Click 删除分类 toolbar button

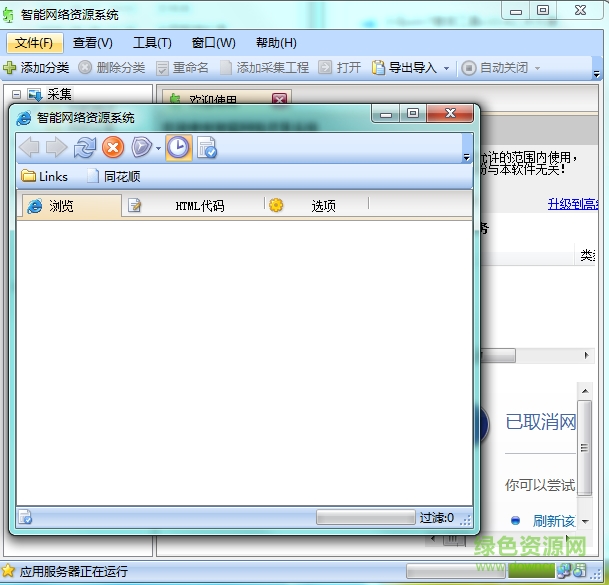112,68
